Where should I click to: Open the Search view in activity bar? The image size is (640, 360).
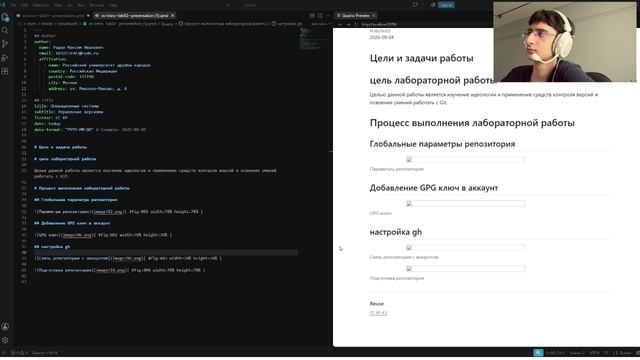pyautogui.click(x=5, y=31)
